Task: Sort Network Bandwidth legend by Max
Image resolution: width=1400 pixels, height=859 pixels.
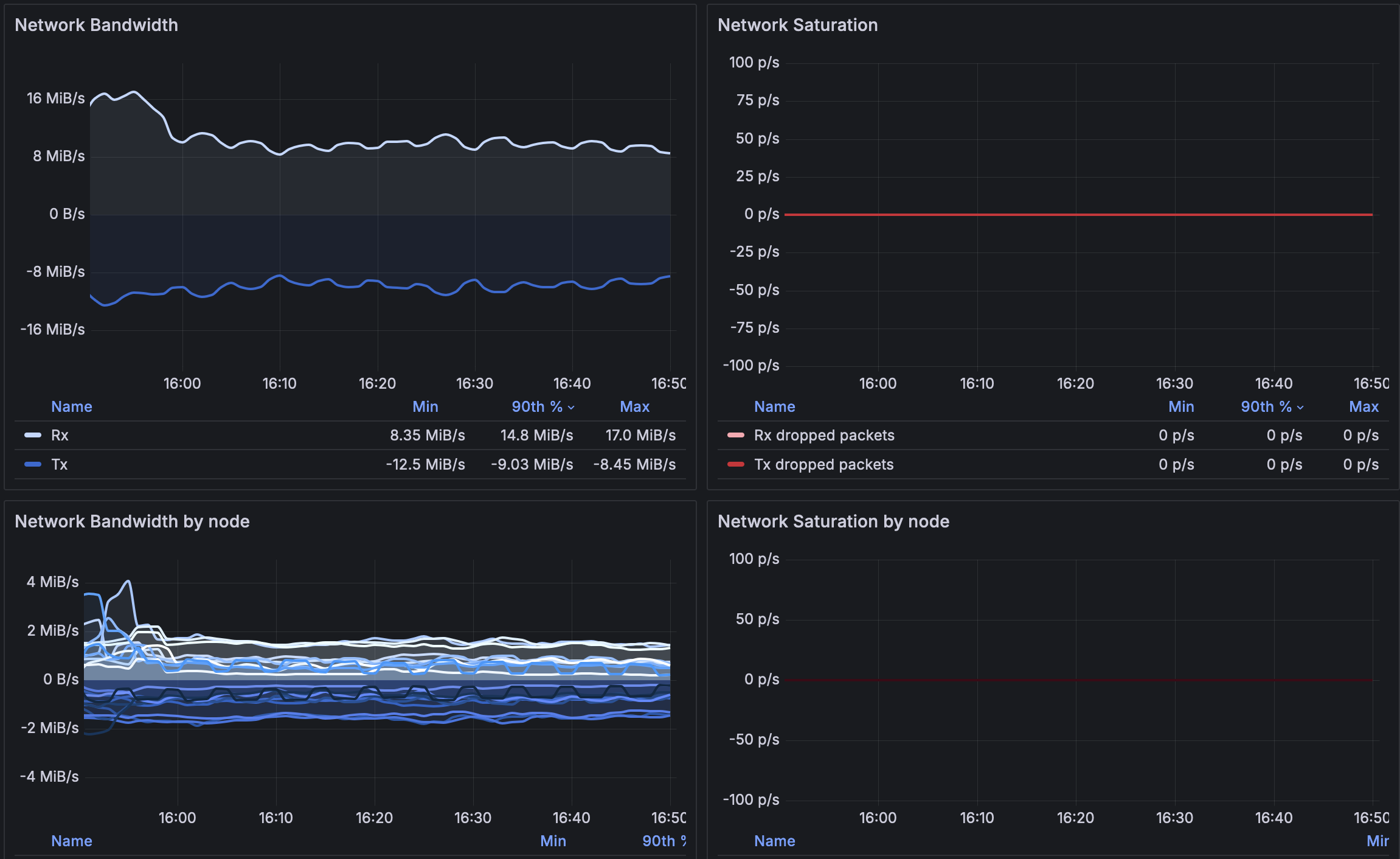Action: click(x=635, y=406)
